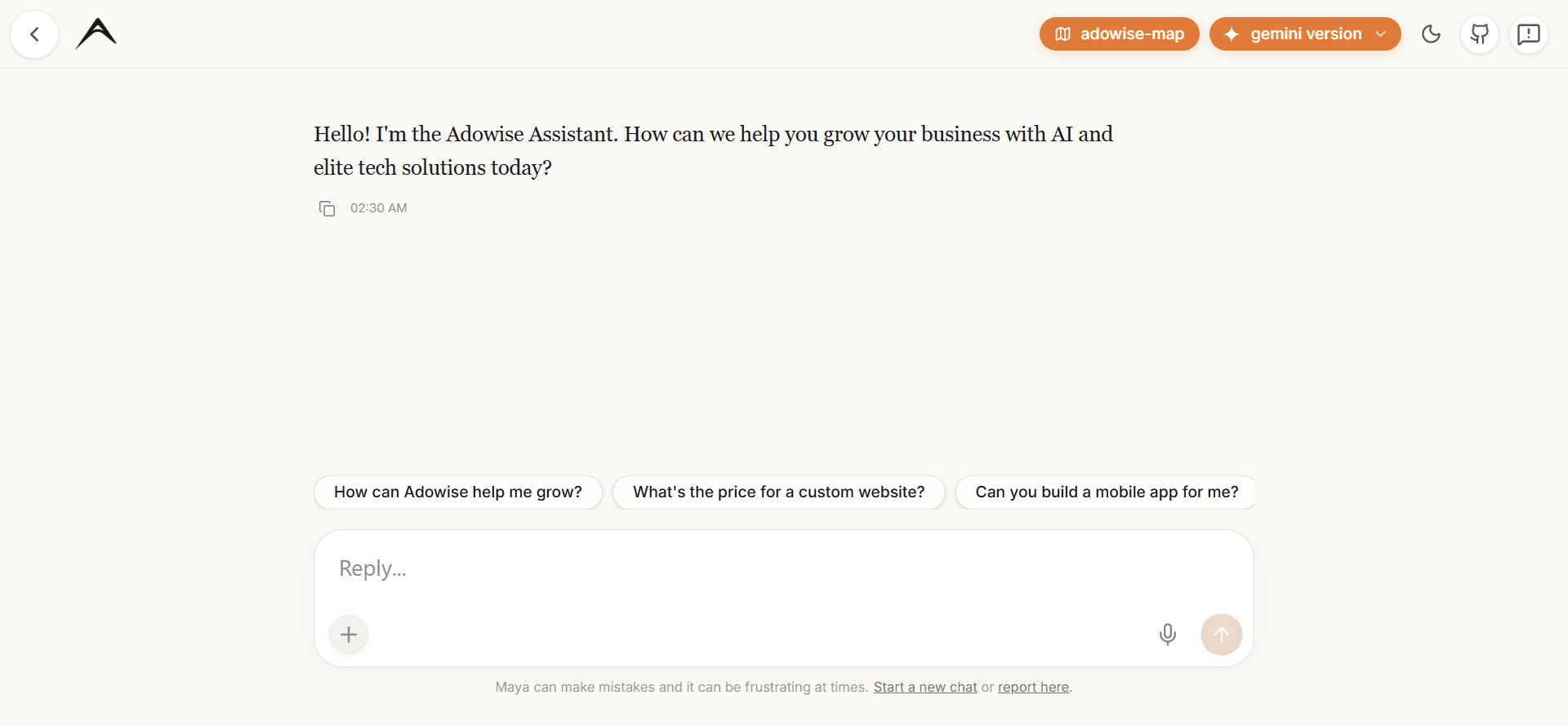This screenshot has width=1568, height=726.
Task: Open the adowise-map button
Action: [1119, 34]
